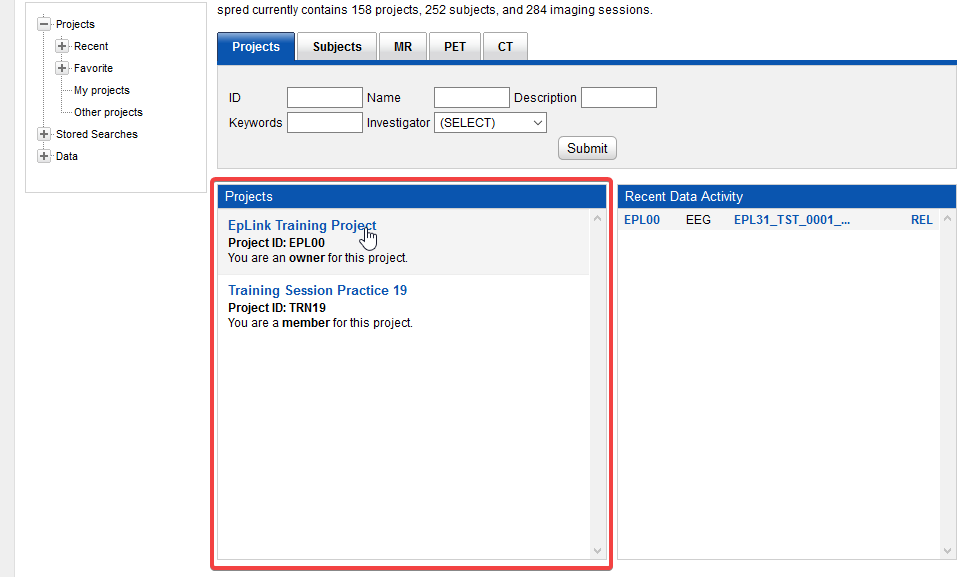970x577 pixels.
Task: Click the Name search field
Action: point(471,98)
